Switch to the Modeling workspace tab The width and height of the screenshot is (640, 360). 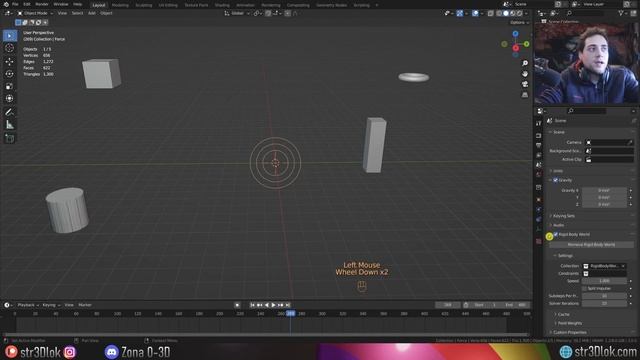[120, 5]
